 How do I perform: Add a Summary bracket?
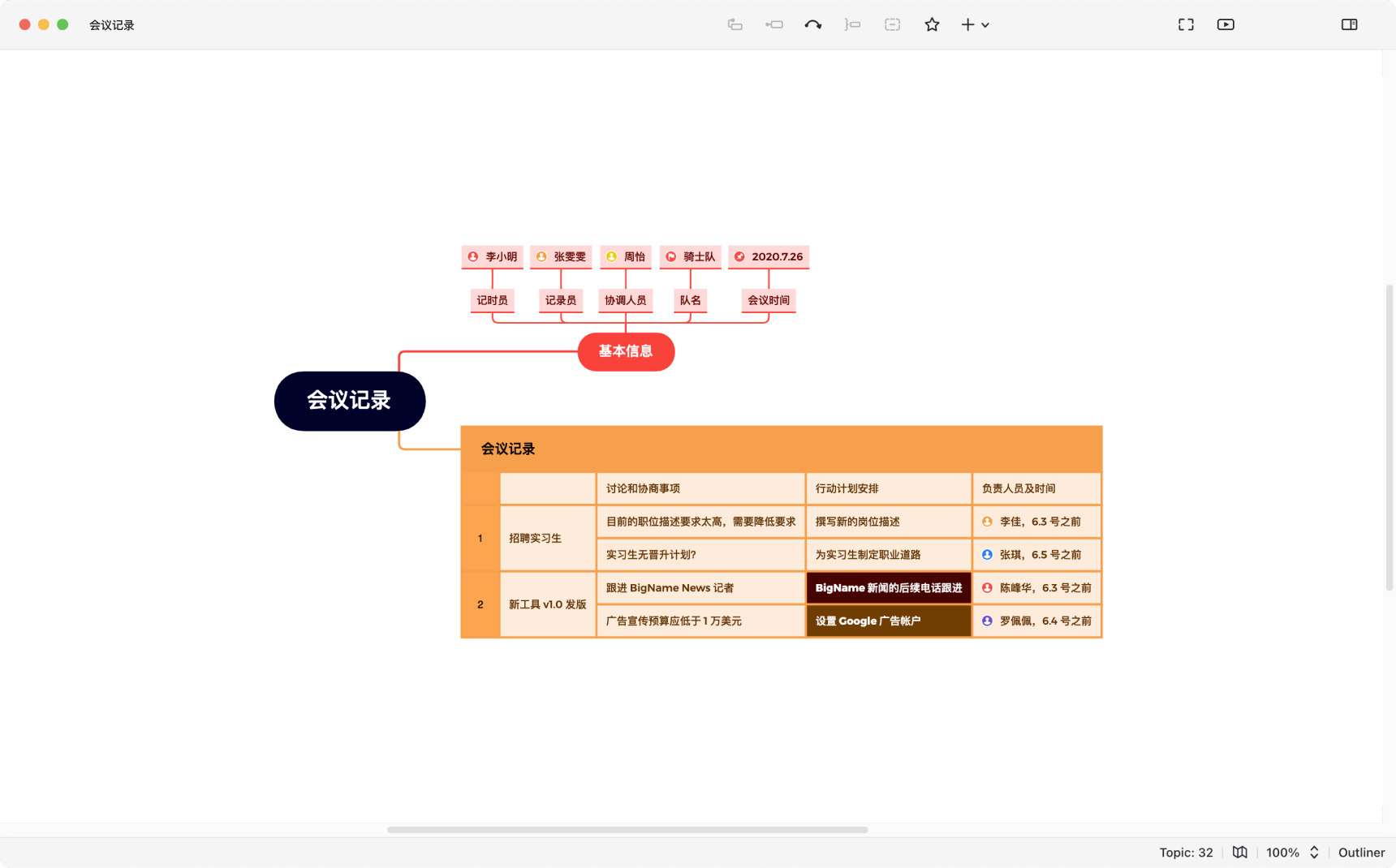[x=852, y=25]
